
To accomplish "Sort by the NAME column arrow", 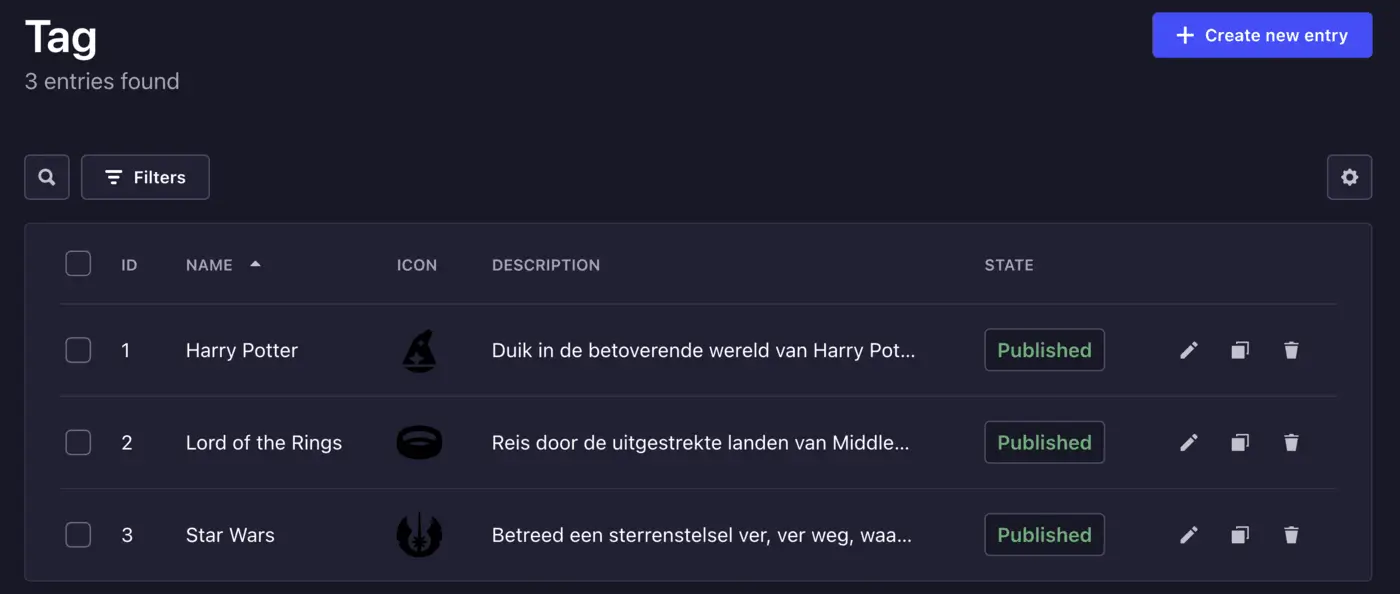I will point(255,264).
